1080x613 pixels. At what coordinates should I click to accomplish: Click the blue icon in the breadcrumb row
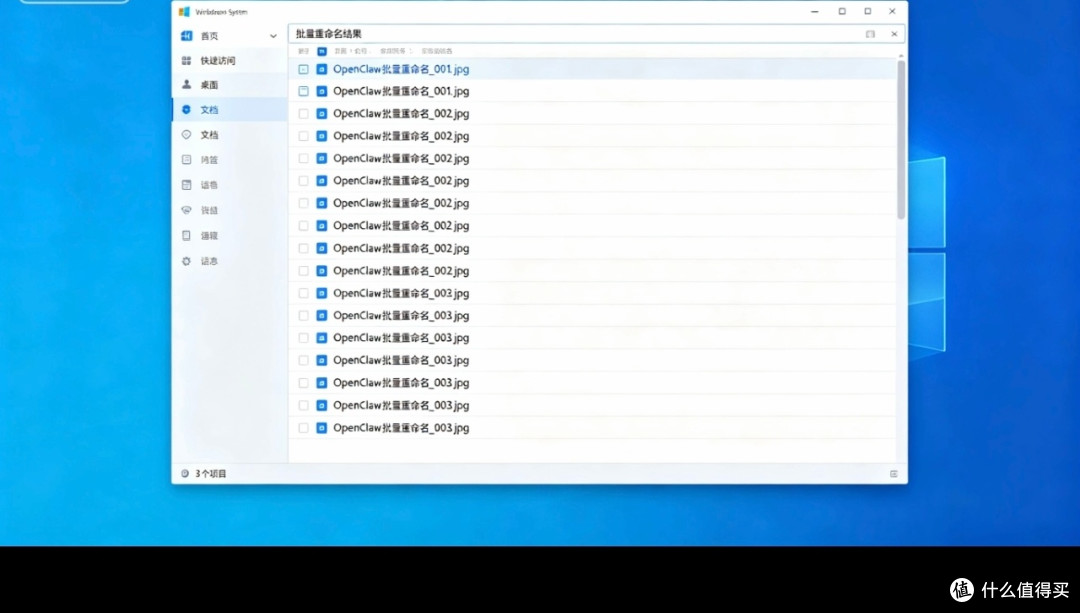(322, 51)
